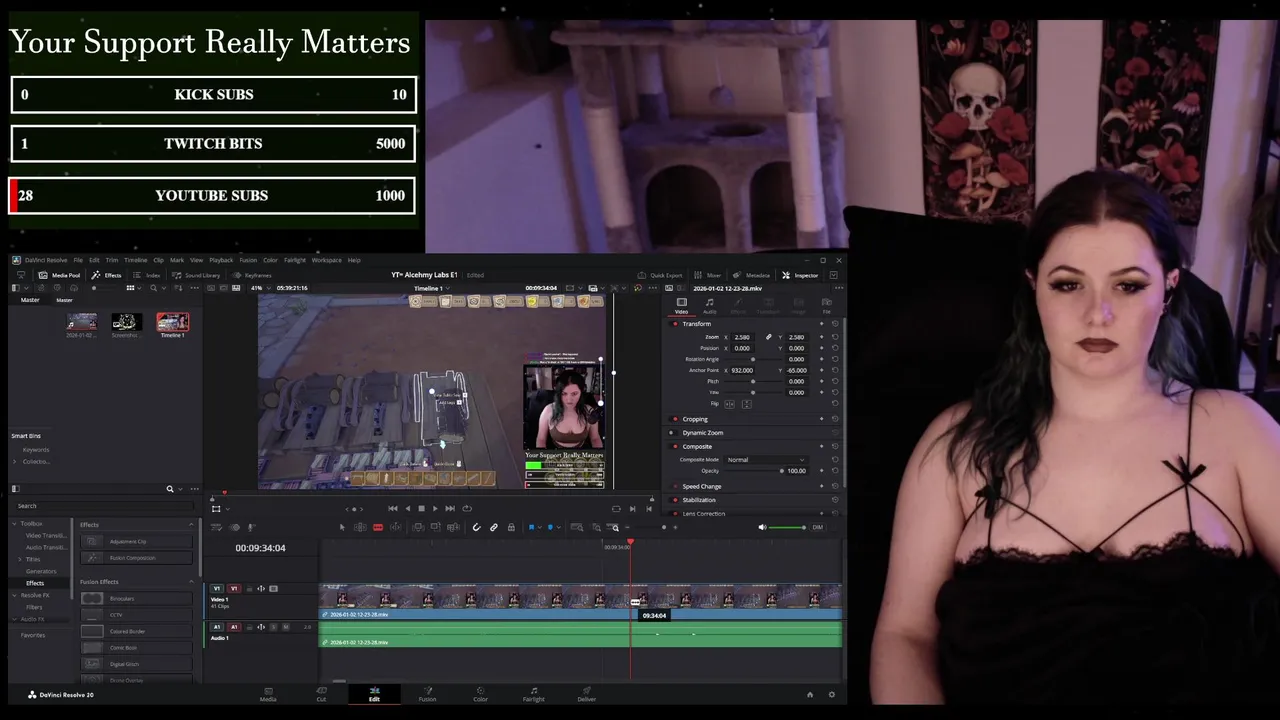
Task: Toggle the Composite enable switch
Action: (x=674, y=447)
